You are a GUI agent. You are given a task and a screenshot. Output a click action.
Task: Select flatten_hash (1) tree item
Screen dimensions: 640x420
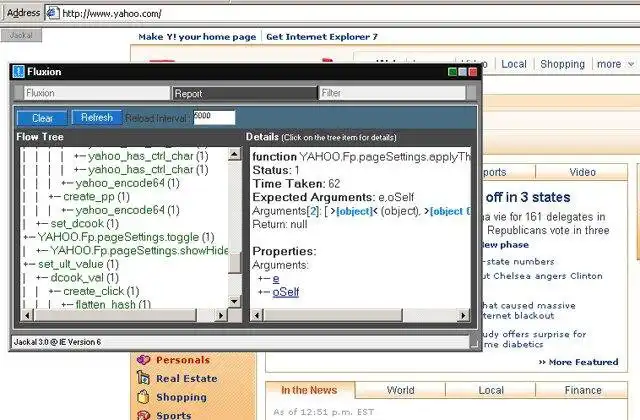[113, 304]
